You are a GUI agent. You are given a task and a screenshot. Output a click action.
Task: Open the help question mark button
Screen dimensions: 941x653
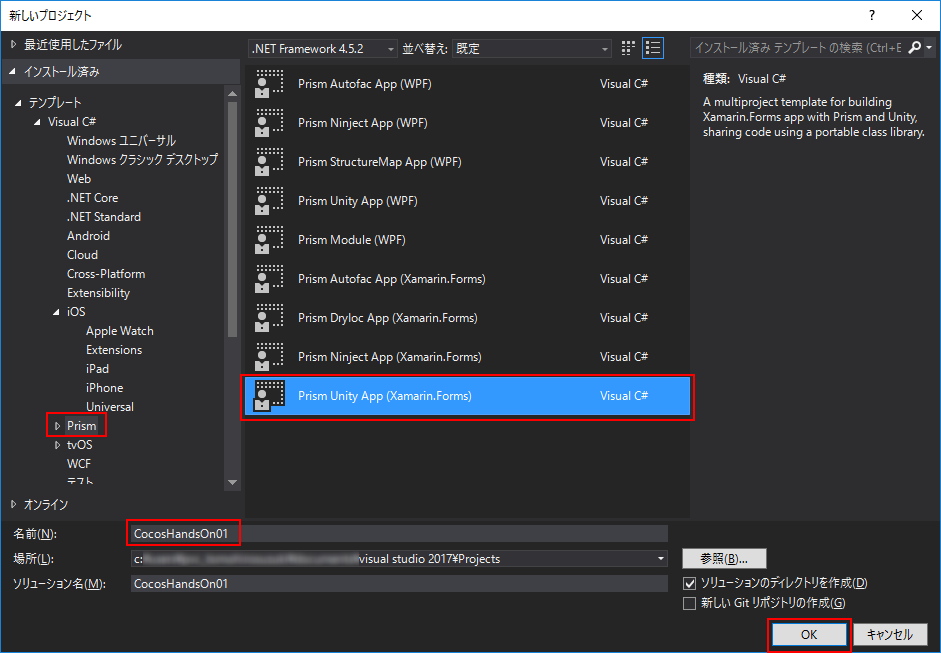tap(871, 16)
